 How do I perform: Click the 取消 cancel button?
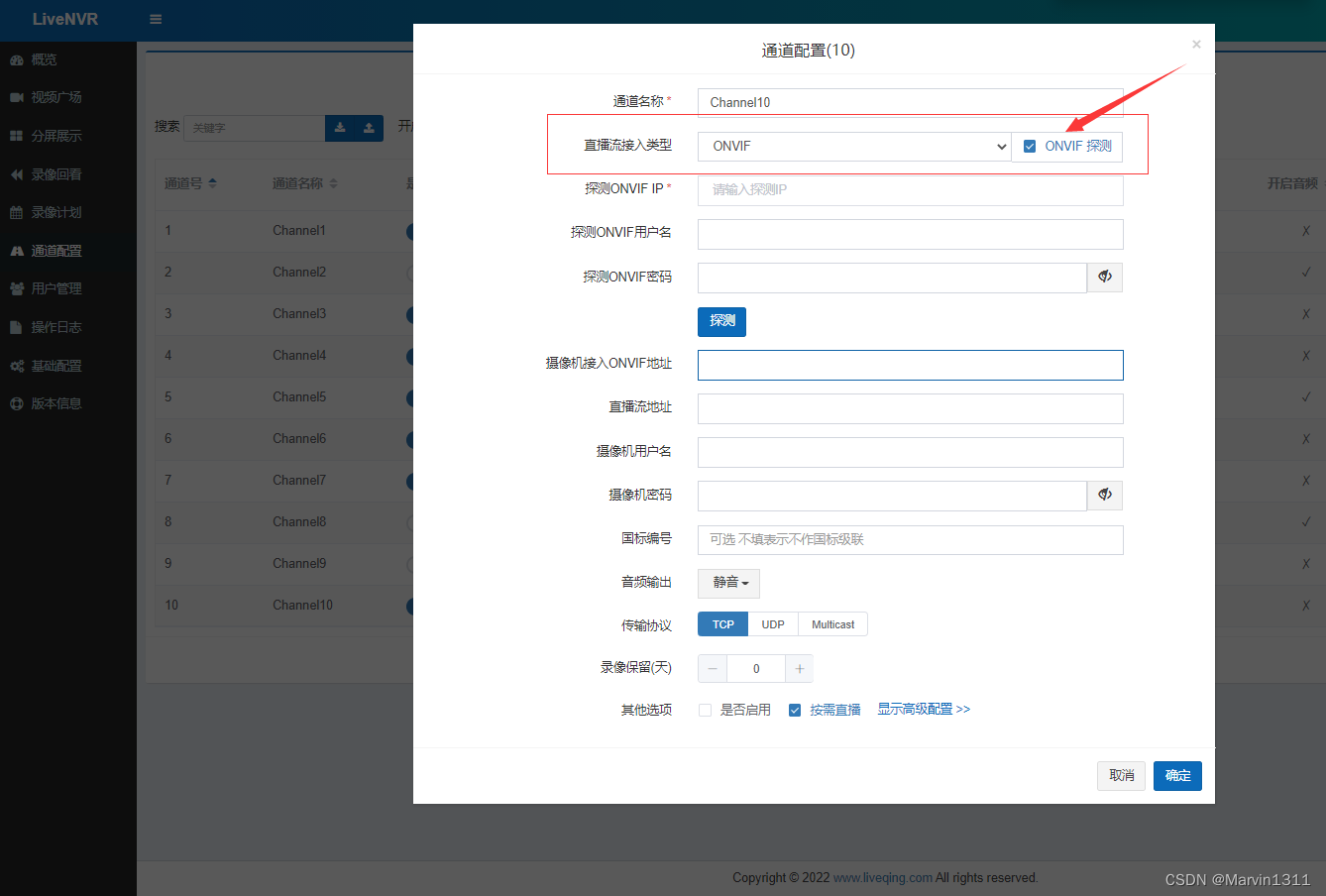(1122, 776)
